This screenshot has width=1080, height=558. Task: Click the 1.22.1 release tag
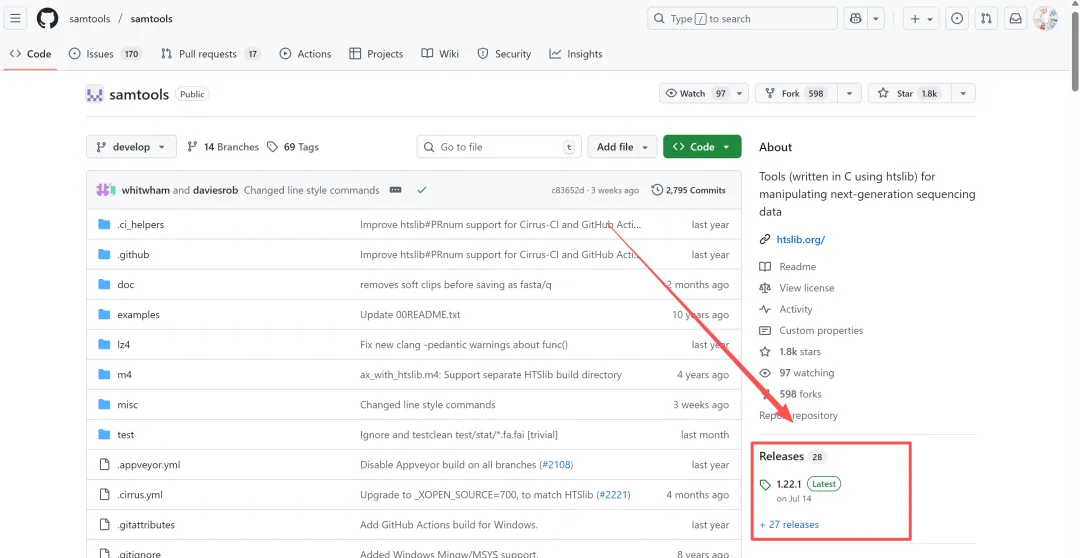[789, 484]
